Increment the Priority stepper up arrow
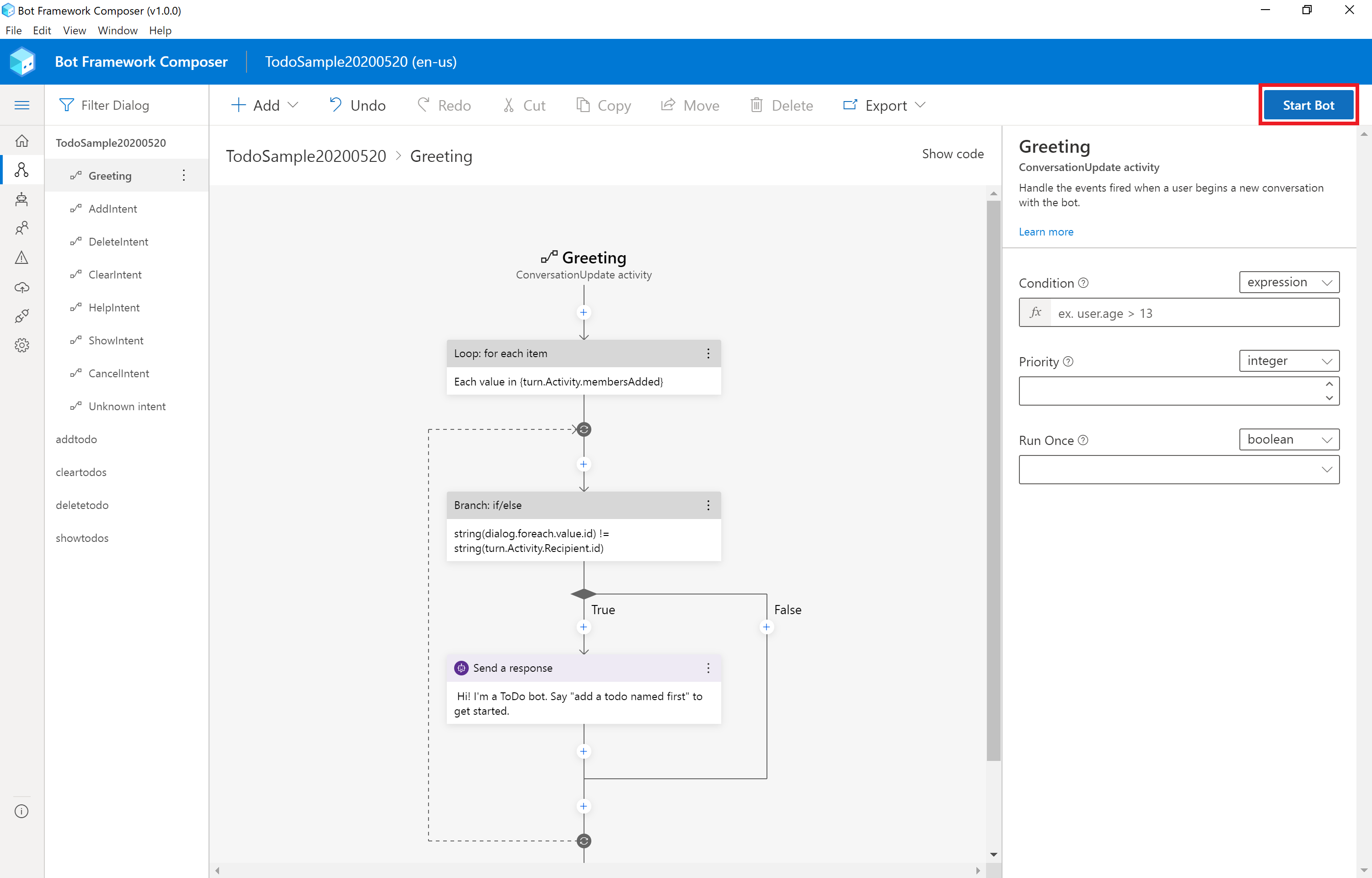Screen dimensions: 1372x878 pos(1329,384)
